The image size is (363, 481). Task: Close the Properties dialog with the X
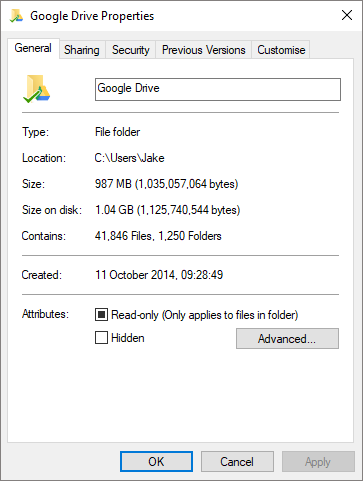pos(347,15)
